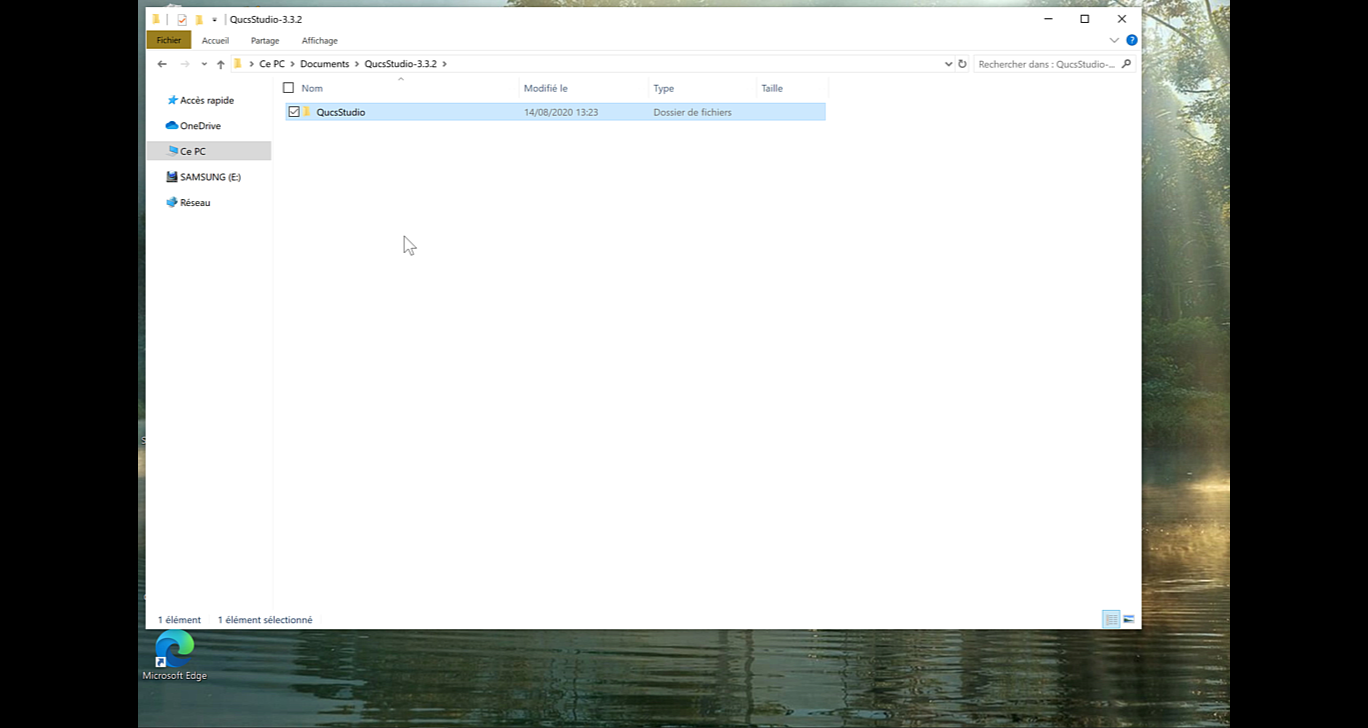Sort by the Type column header
The width and height of the screenshot is (1368, 728).
(x=664, y=88)
